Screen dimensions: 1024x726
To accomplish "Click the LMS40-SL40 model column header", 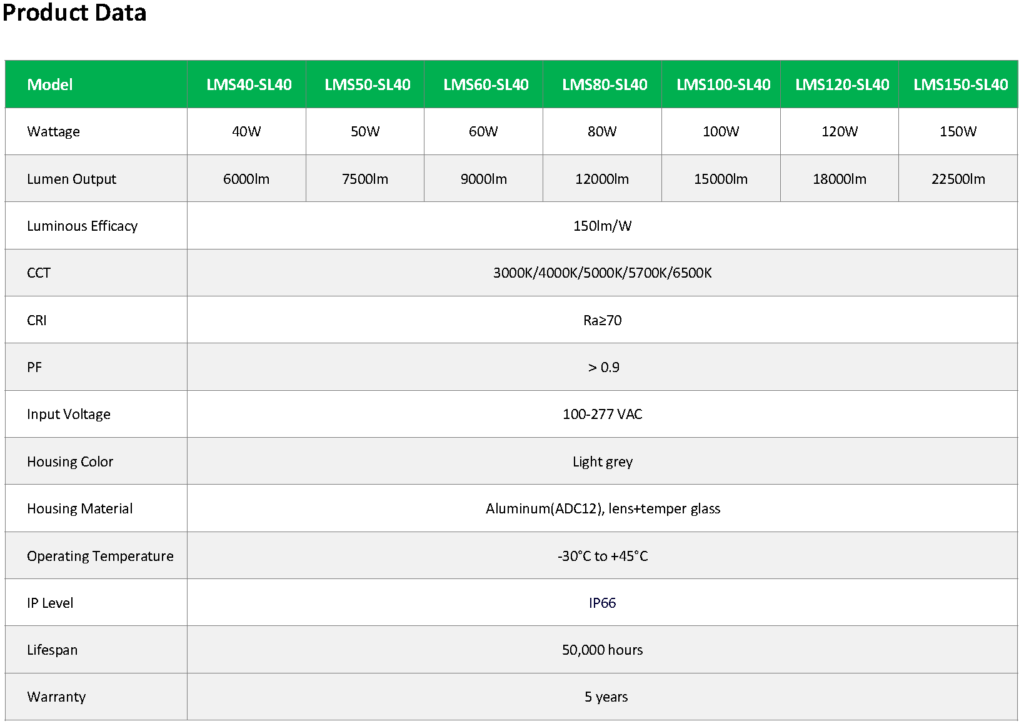I will 249,85.
